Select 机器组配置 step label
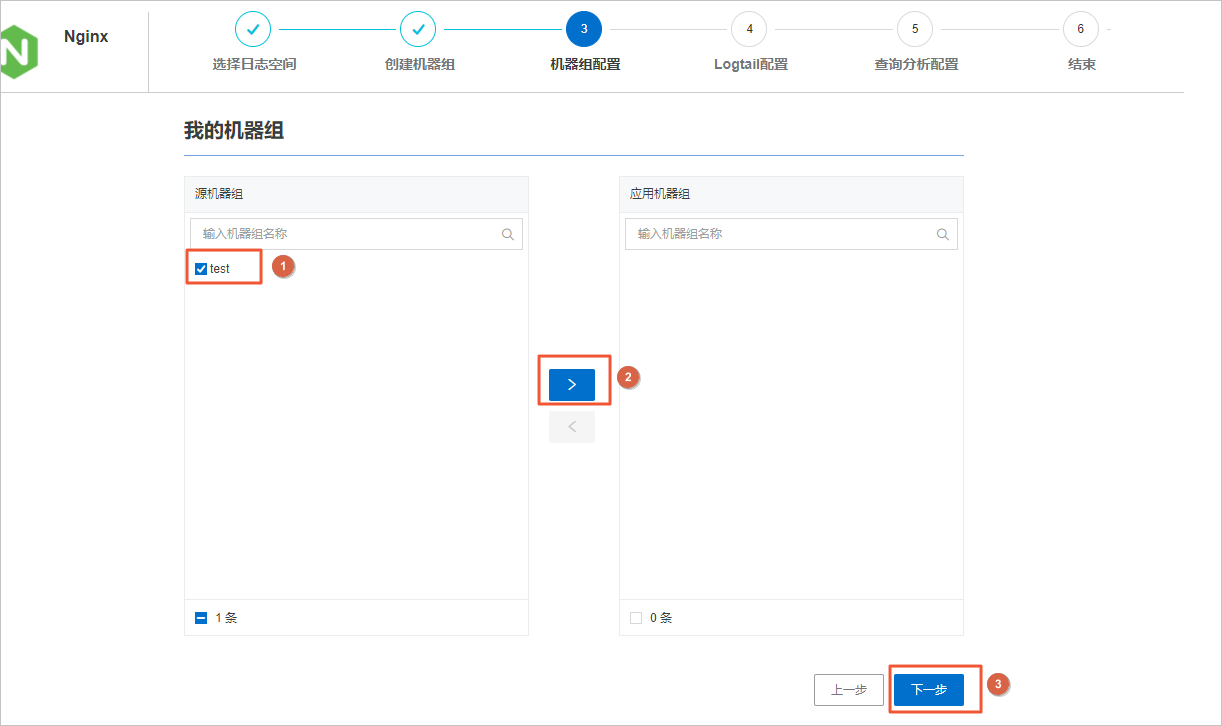This screenshot has width=1222, height=726. [x=585, y=64]
